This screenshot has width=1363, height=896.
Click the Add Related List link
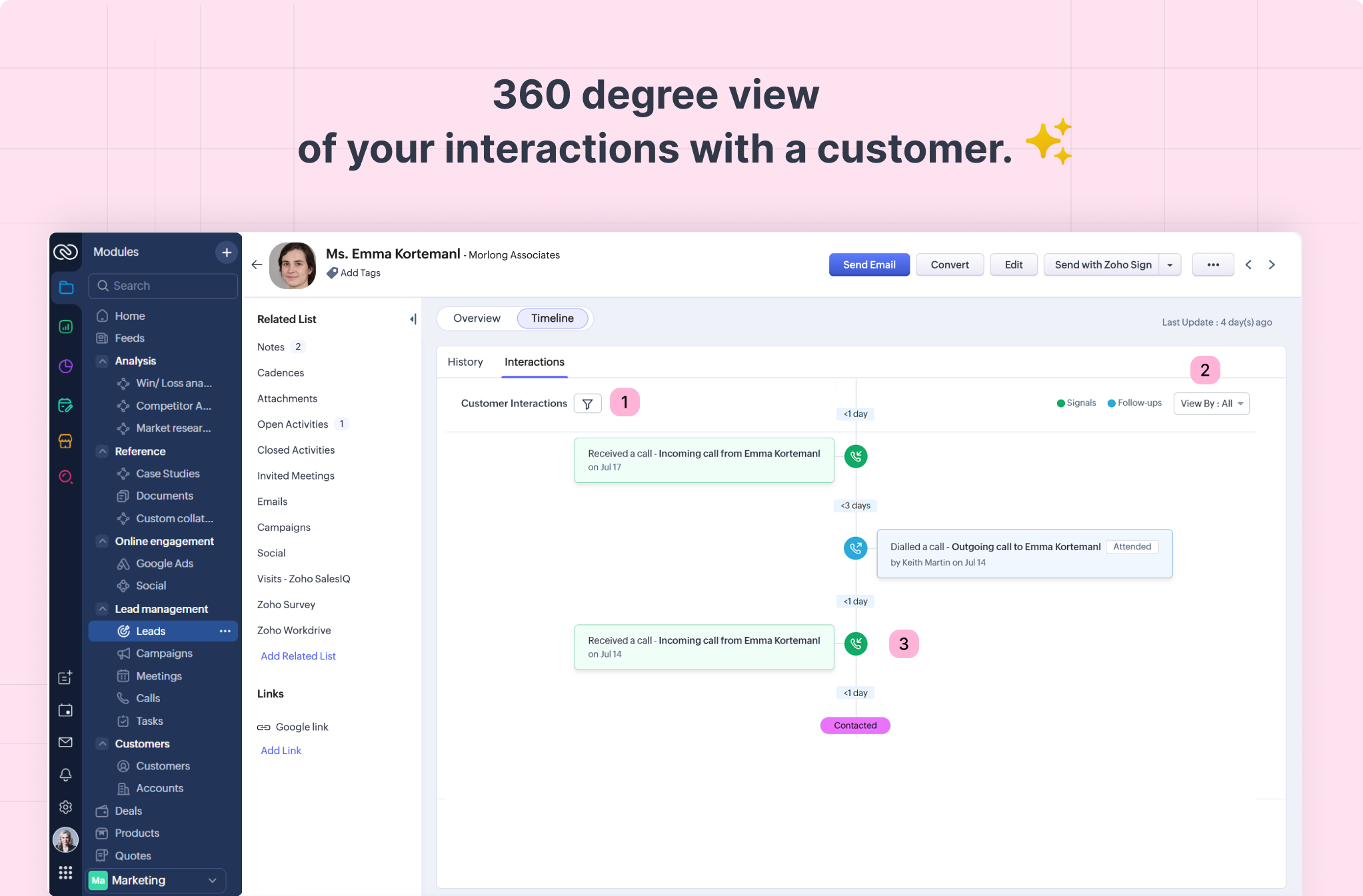click(298, 656)
